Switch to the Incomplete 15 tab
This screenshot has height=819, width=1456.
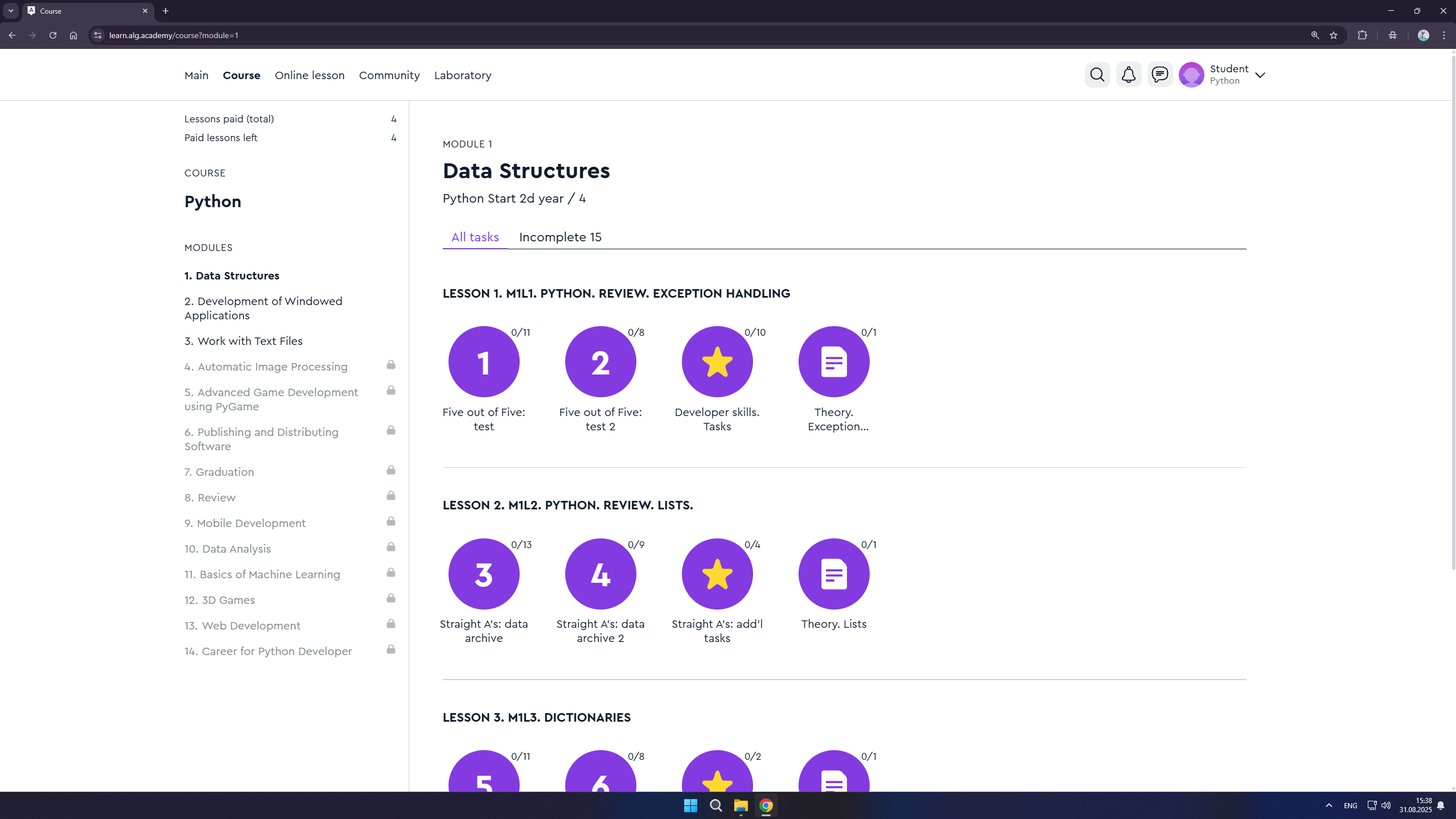[x=560, y=237]
